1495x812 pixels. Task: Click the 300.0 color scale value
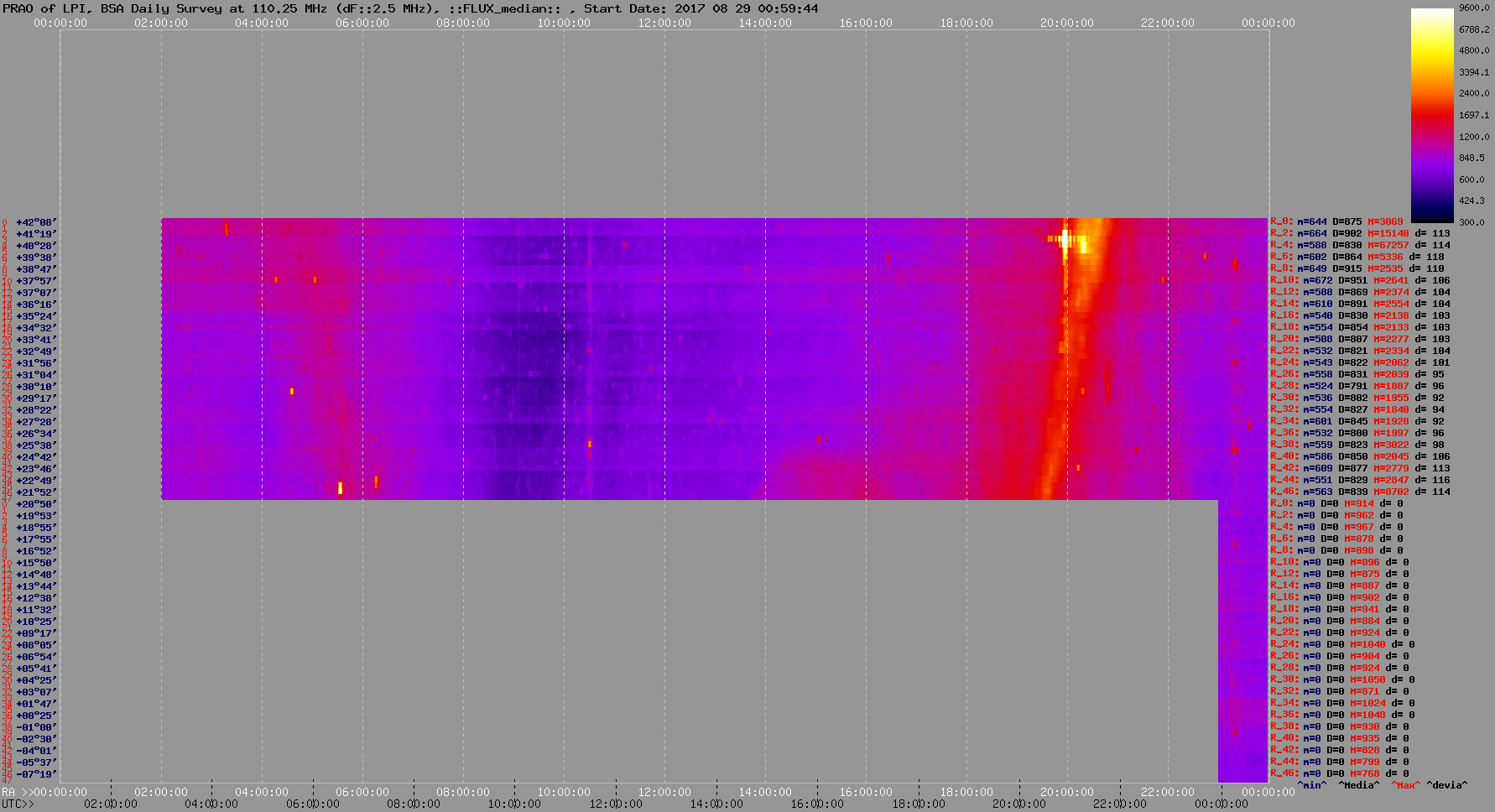point(1472,222)
